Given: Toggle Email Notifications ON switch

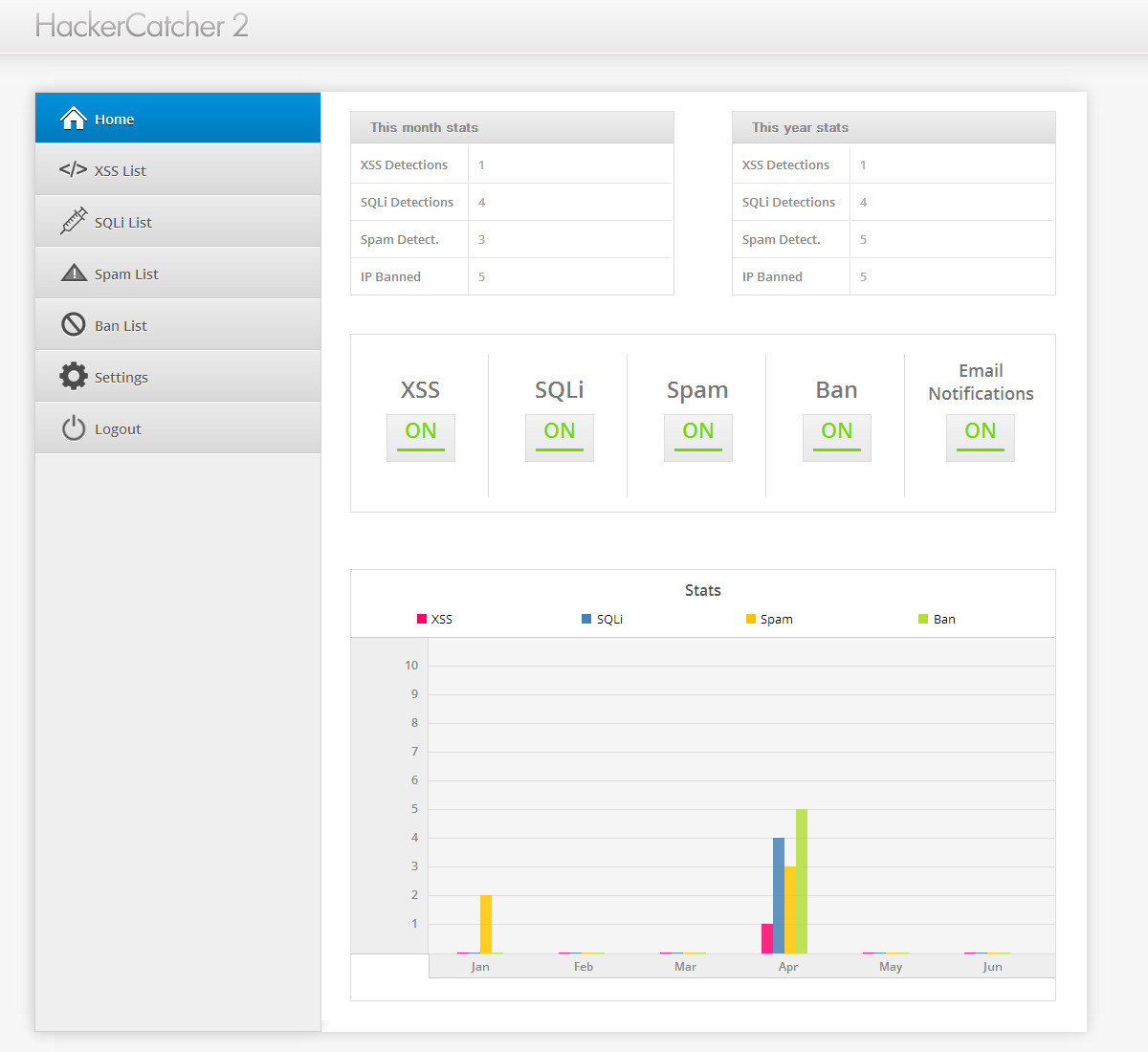Looking at the screenshot, I should 981,437.
